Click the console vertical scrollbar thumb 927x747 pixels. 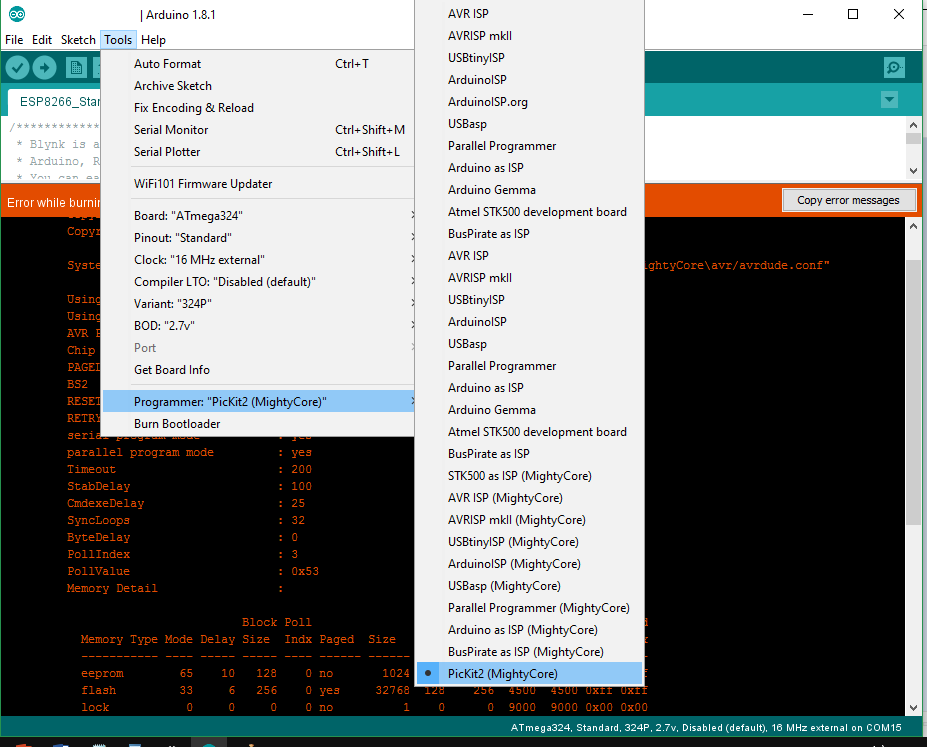click(x=913, y=391)
